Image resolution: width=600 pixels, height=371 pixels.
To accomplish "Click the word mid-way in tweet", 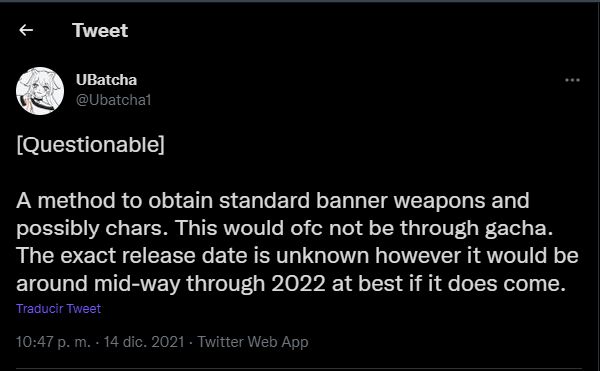I will tap(137, 284).
